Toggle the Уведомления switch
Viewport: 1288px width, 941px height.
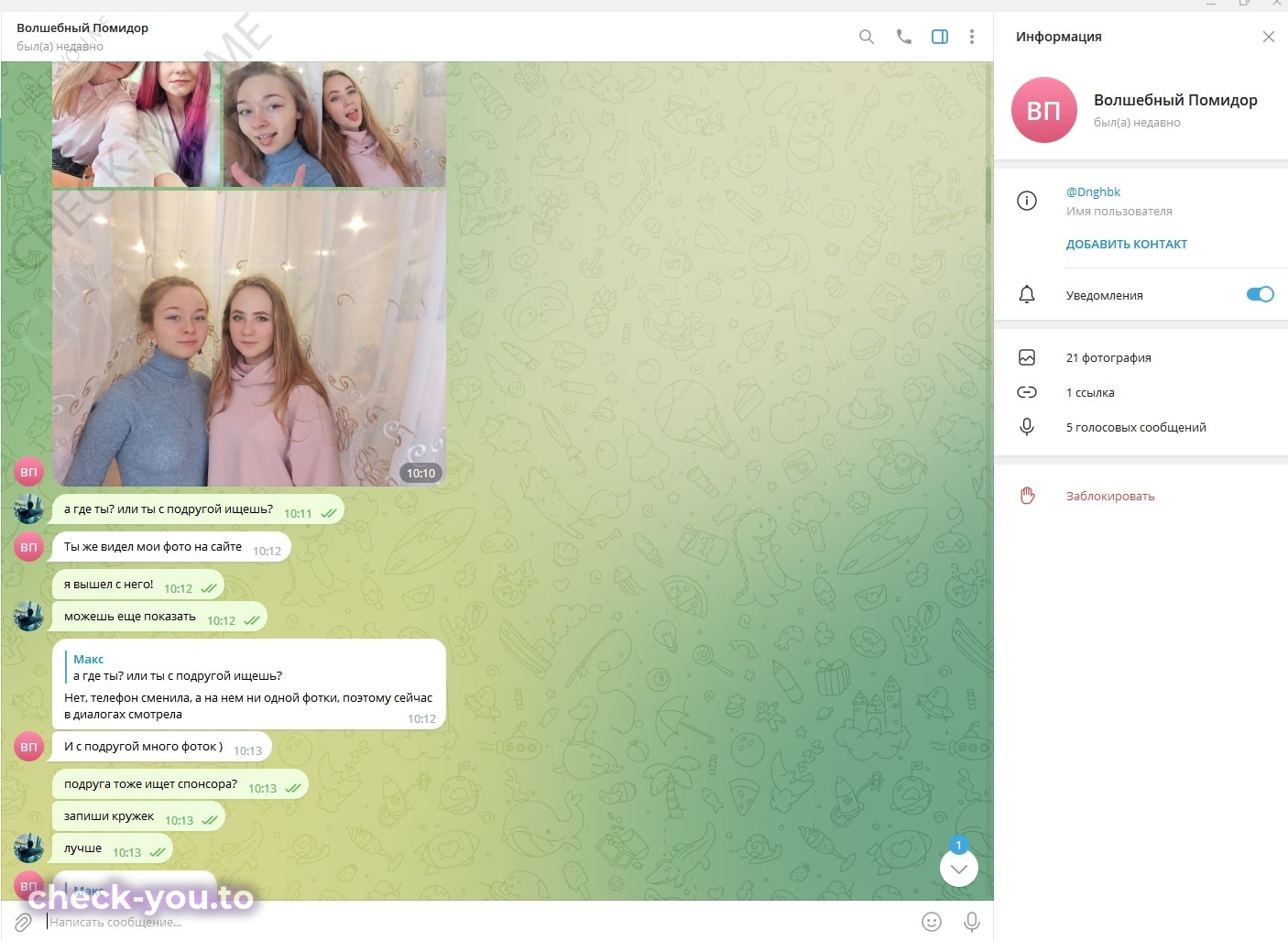[1260, 294]
